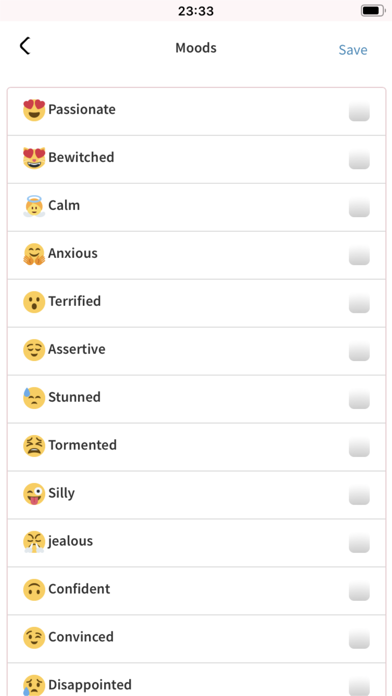Click the winking Convinced emoji
392x696 pixels.
(34, 637)
